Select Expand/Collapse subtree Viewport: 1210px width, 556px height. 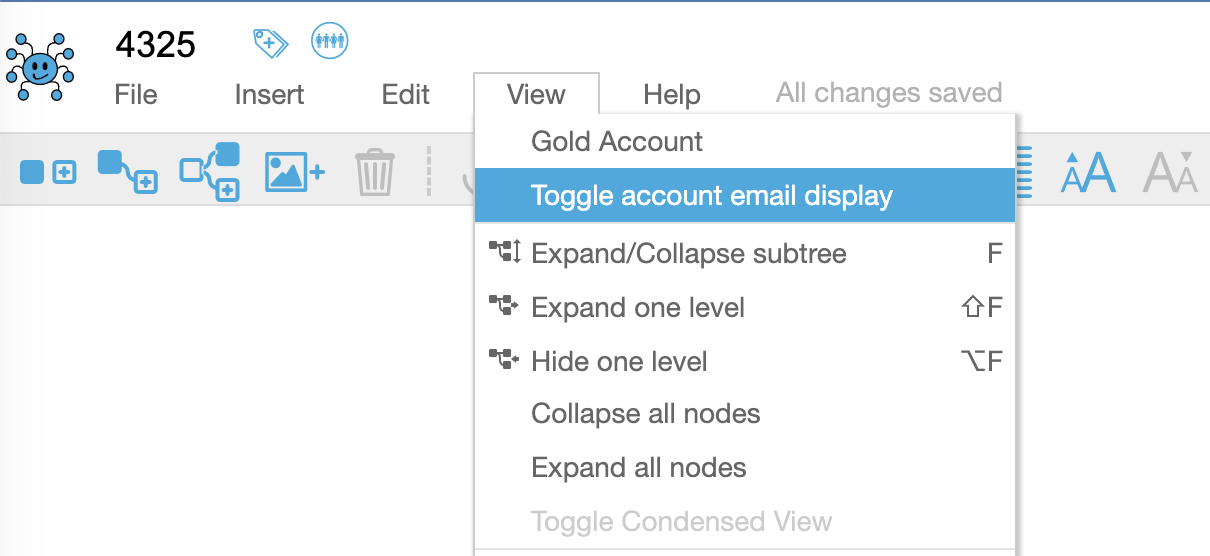pos(745,254)
